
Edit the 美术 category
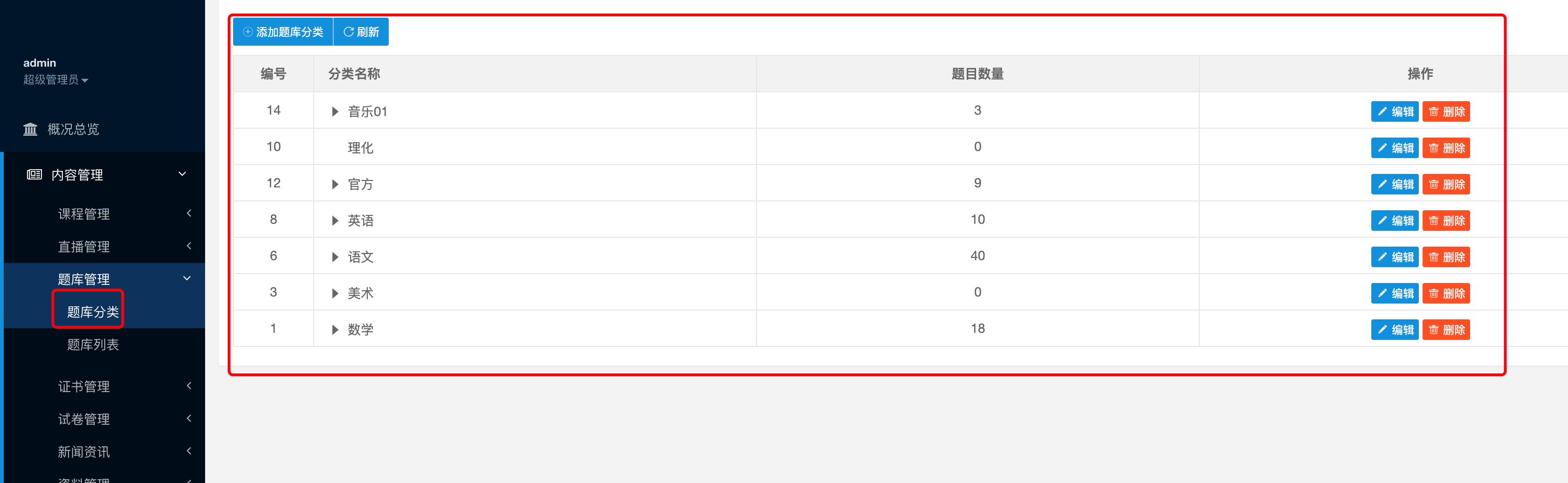tap(1395, 294)
